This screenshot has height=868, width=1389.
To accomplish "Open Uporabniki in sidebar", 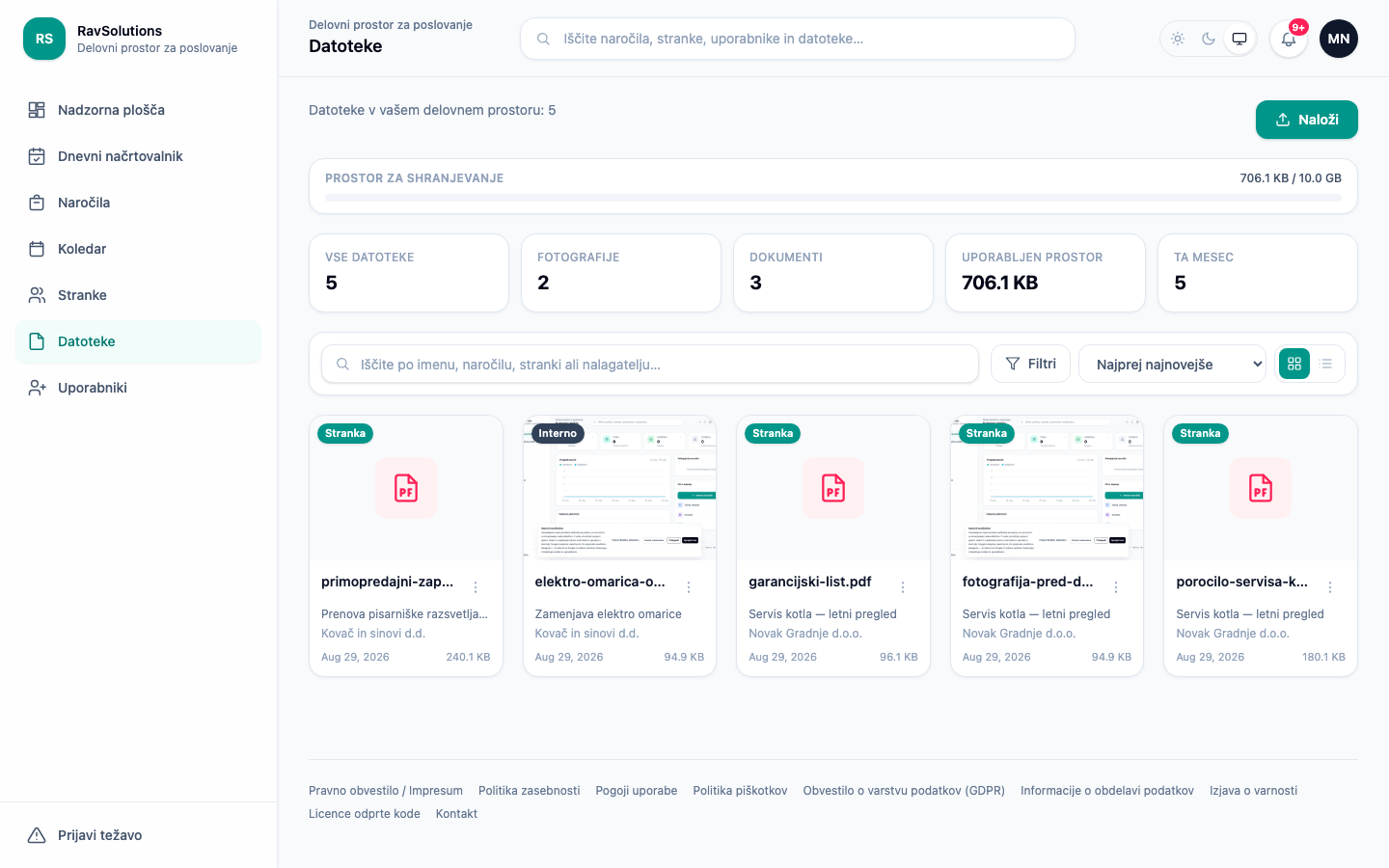I will 139,388.
